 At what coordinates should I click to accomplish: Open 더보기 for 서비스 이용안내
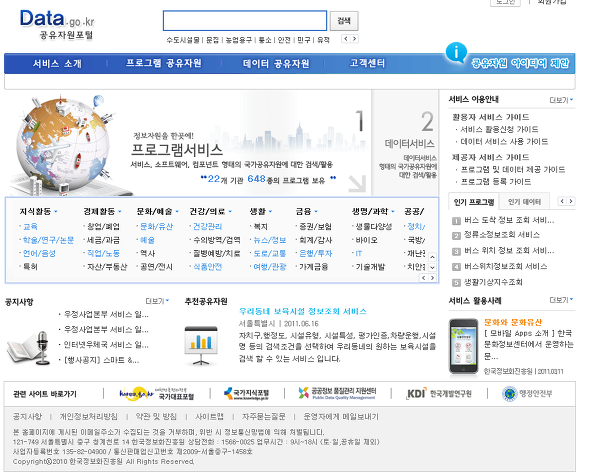pos(561,100)
